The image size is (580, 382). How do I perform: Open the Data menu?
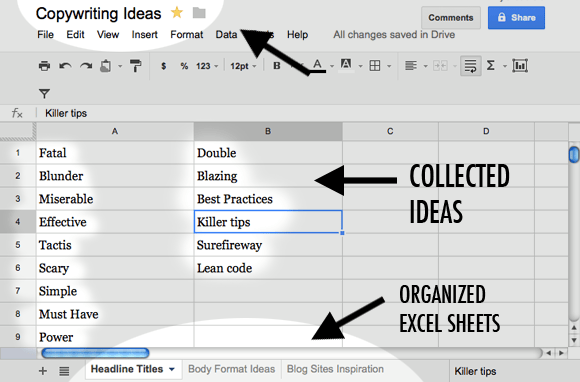(x=226, y=35)
